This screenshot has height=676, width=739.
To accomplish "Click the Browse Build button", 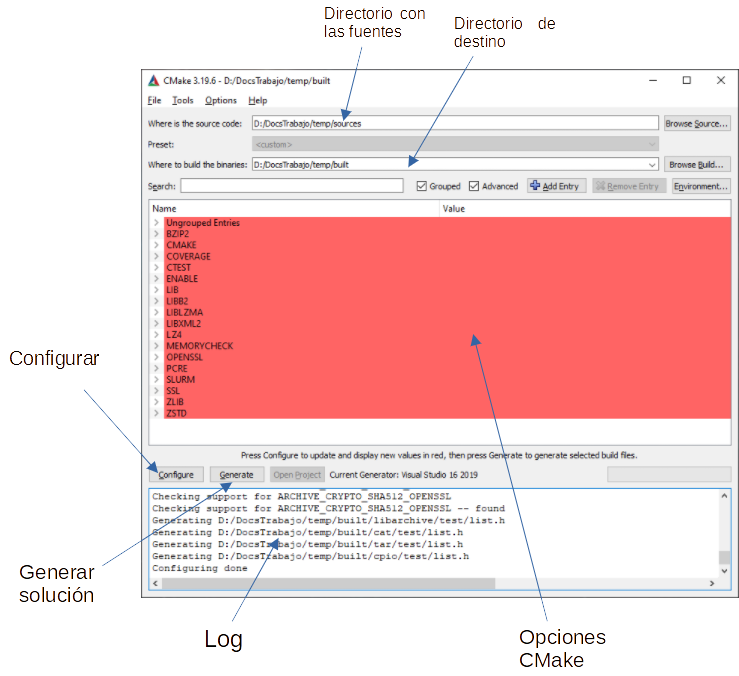I will click(x=697, y=165).
